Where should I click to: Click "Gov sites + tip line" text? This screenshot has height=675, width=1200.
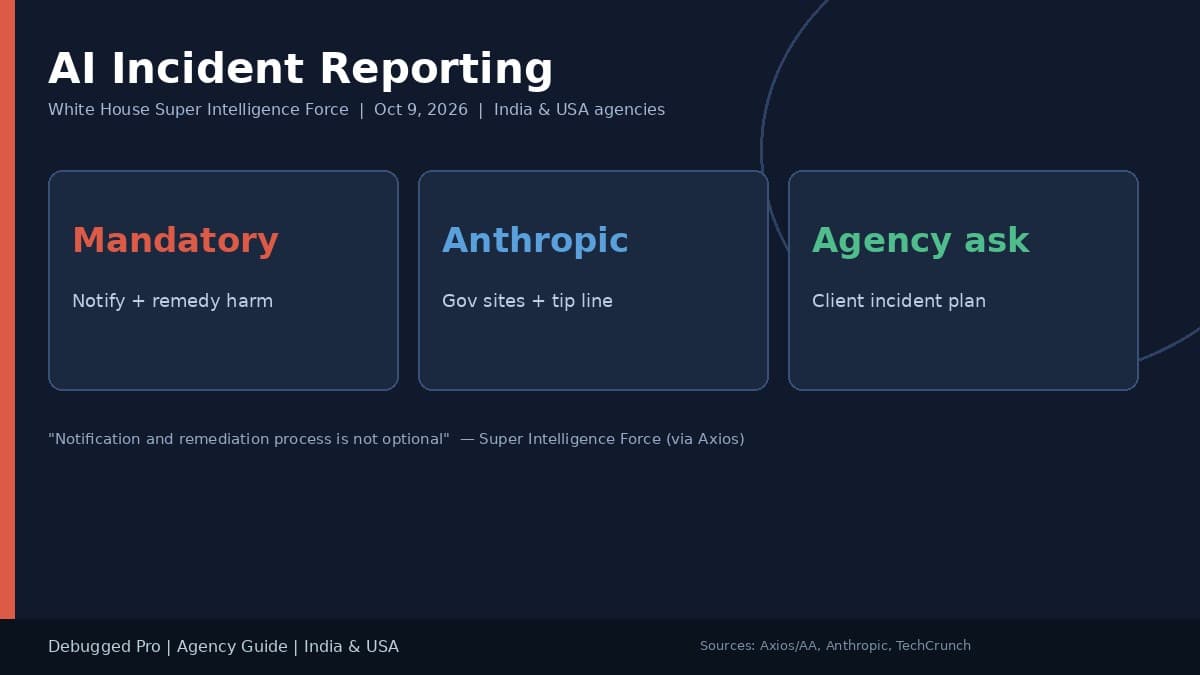coord(527,301)
